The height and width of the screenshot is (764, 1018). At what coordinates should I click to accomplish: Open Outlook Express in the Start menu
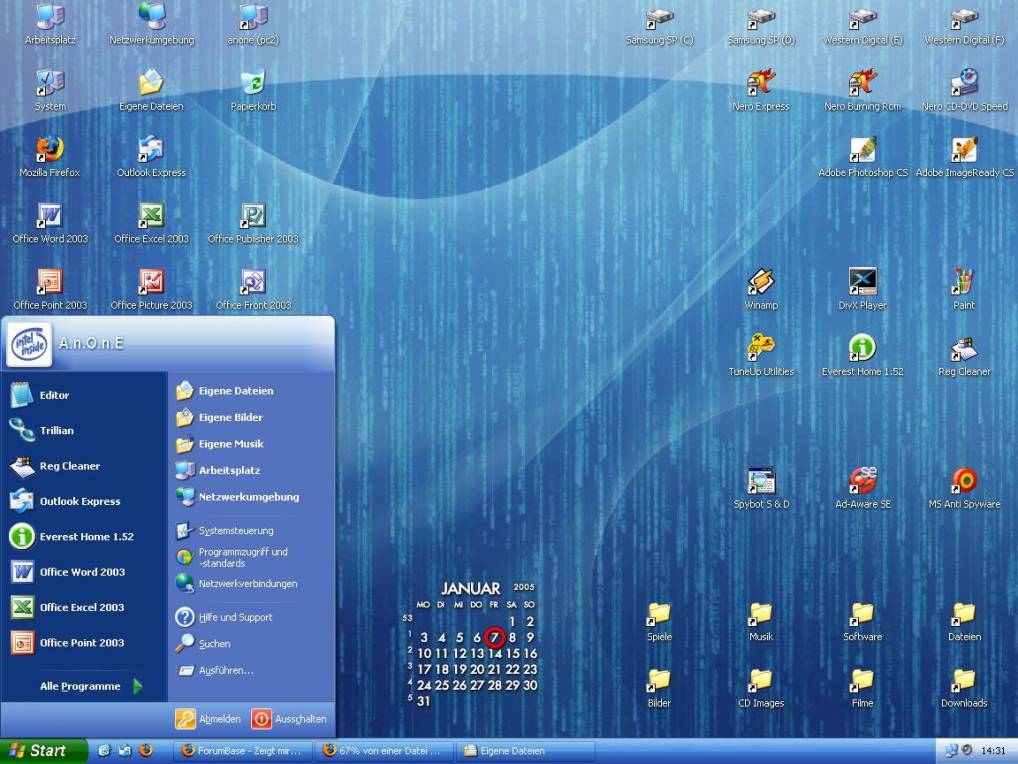(84, 501)
